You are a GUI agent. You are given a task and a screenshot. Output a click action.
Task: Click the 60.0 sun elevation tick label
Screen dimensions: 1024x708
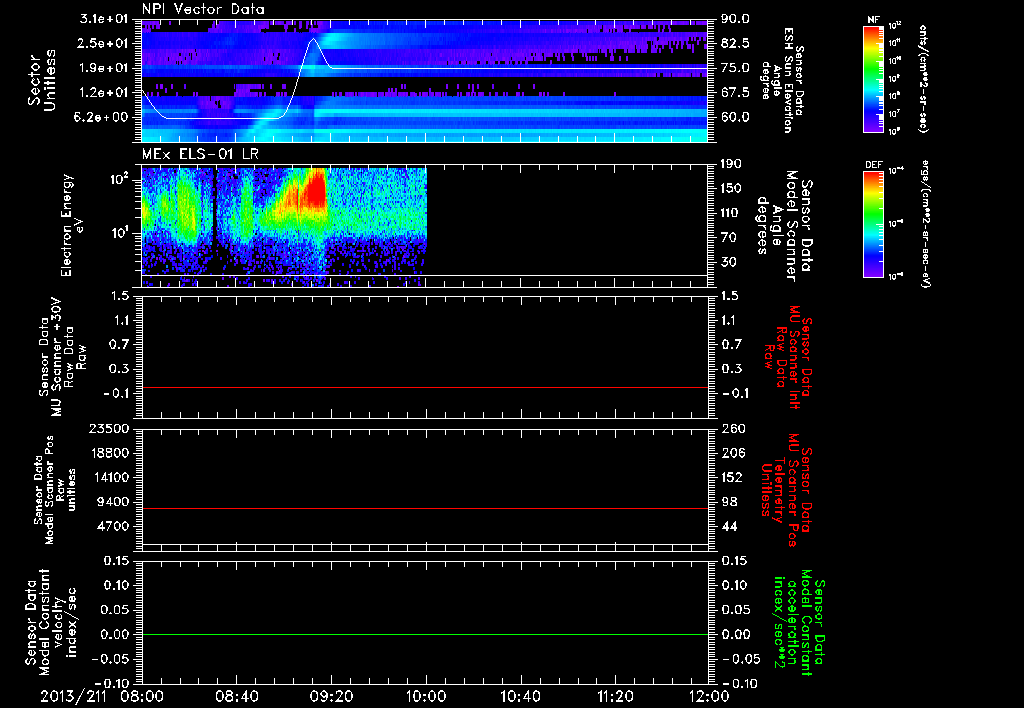point(735,117)
